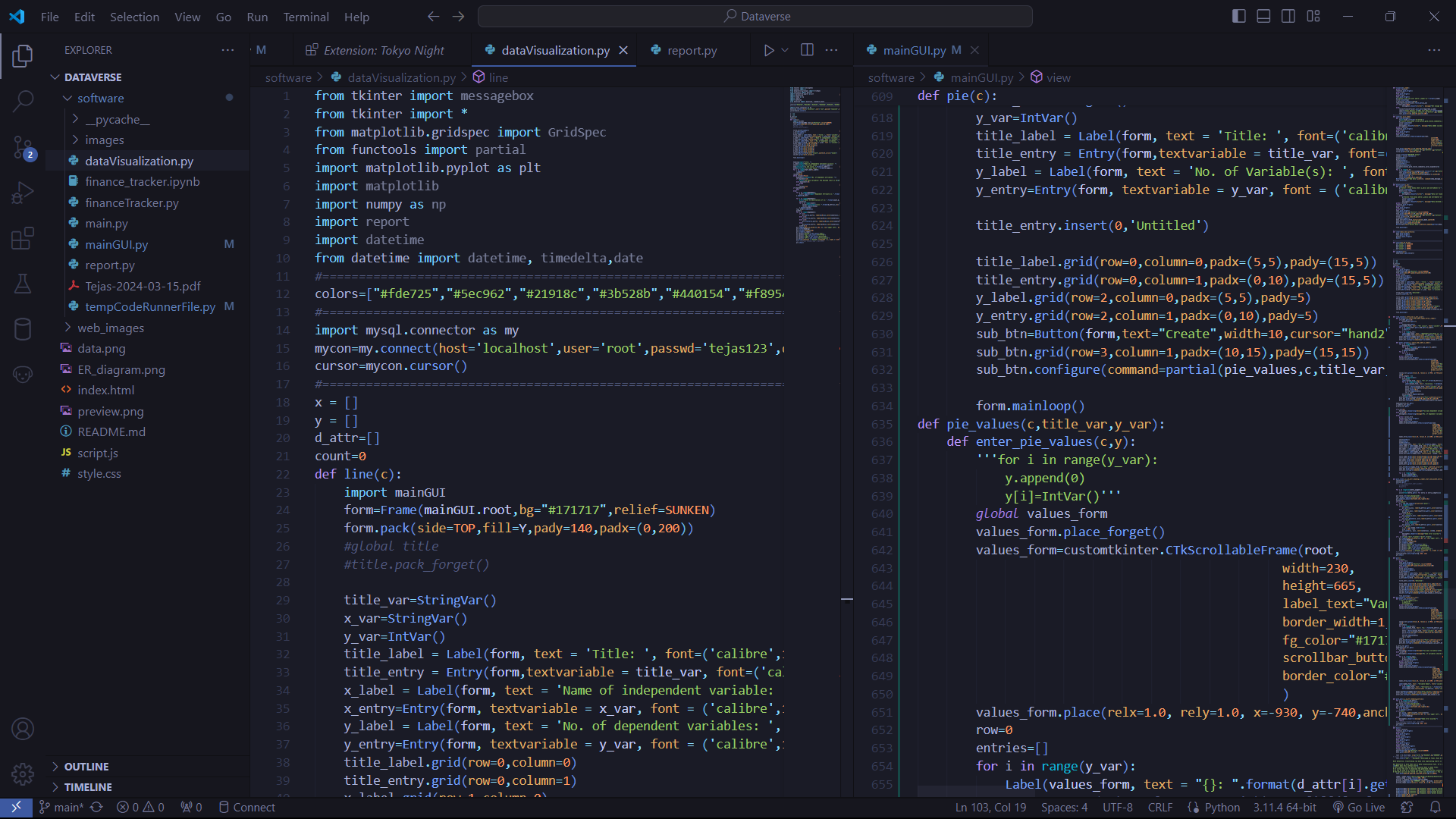Expand the __pycache__ folder
This screenshot has height=819, width=1456.
coord(117,119)
